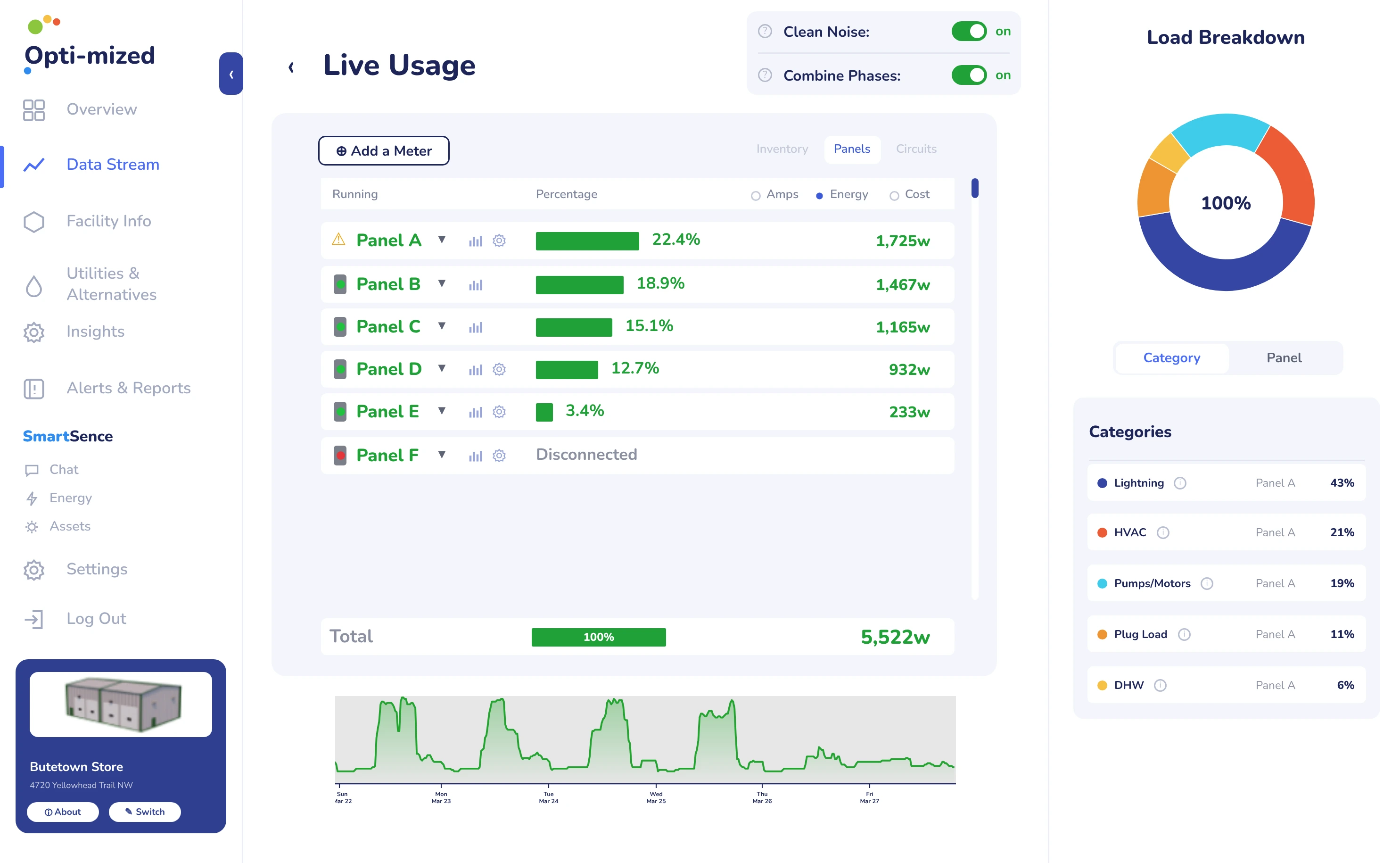Open Panel F settings gear
Viewport: 1400px width, 863px height.
[x=499, y=456]
